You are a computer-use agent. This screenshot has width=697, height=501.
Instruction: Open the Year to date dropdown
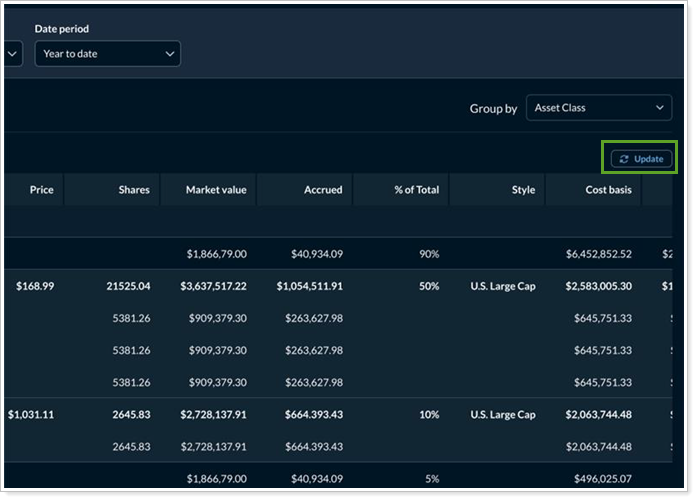107,54
